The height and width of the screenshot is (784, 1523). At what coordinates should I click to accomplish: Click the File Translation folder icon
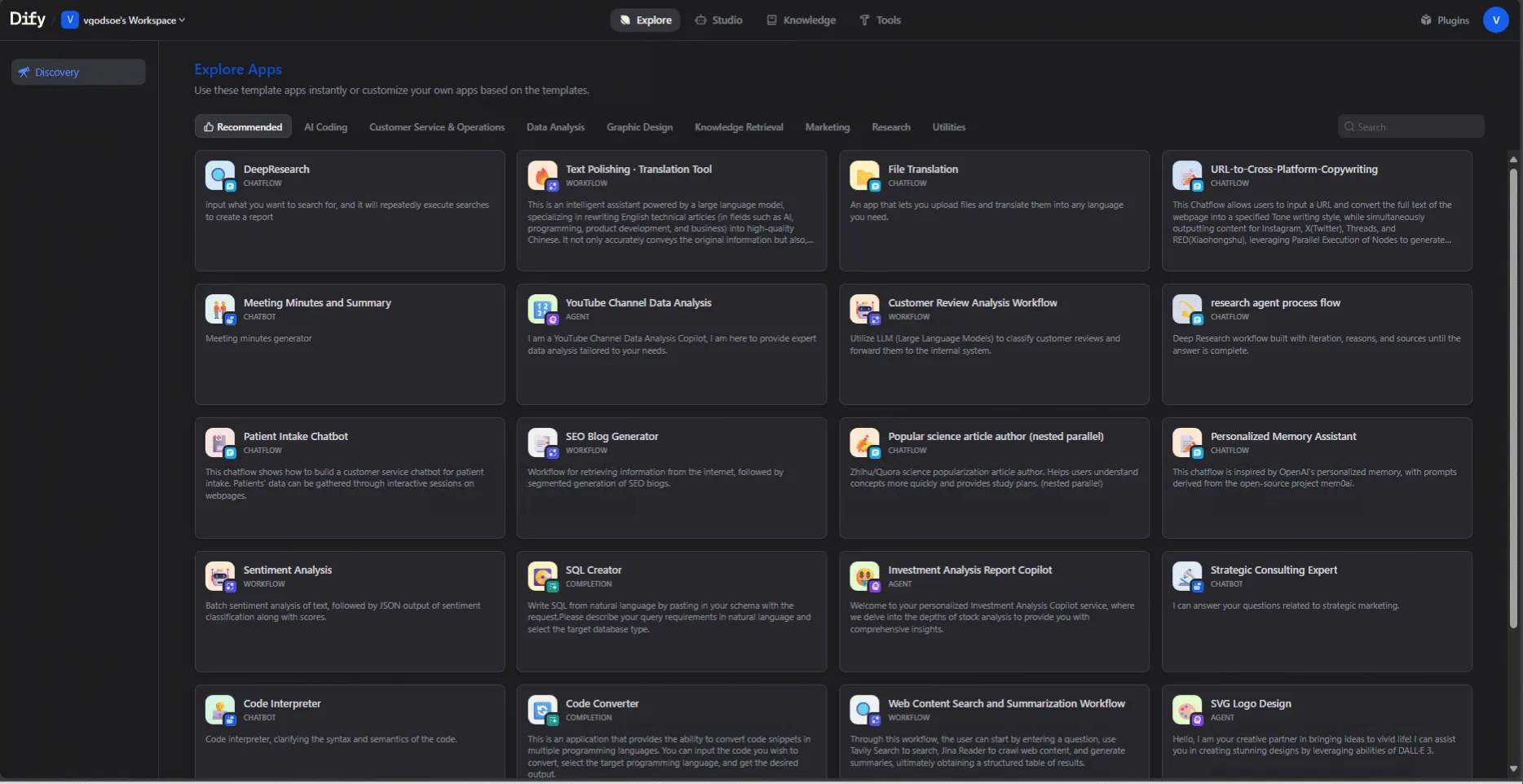click(864, 175)
